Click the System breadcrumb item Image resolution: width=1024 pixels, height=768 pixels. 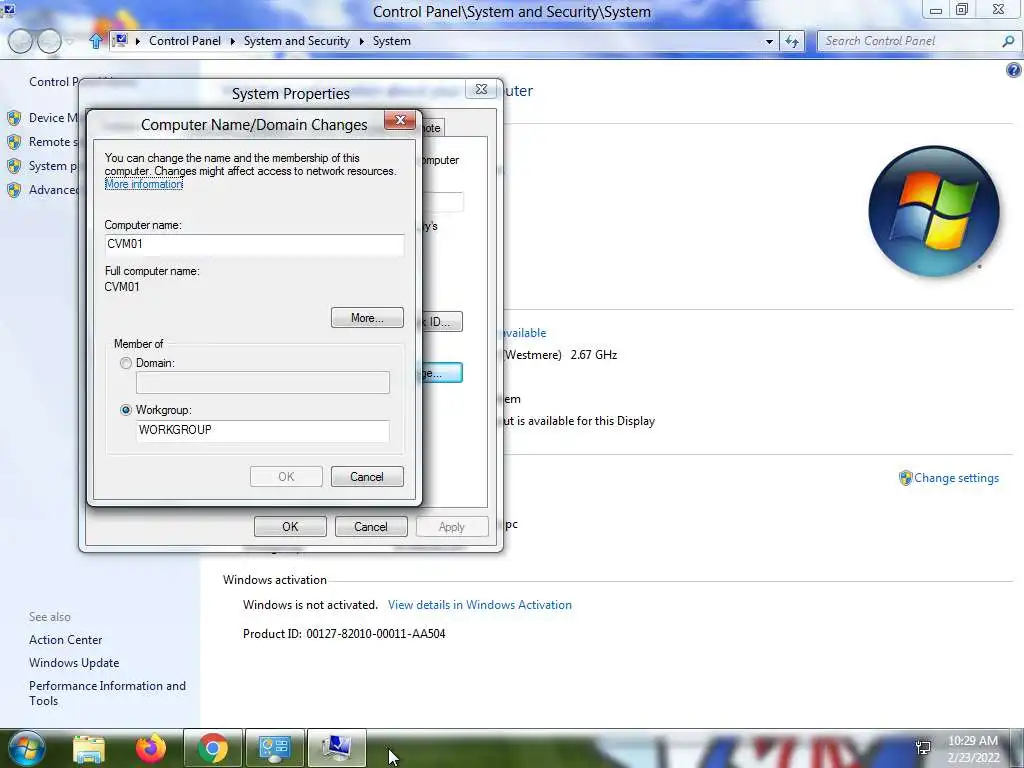pos(392,41)
